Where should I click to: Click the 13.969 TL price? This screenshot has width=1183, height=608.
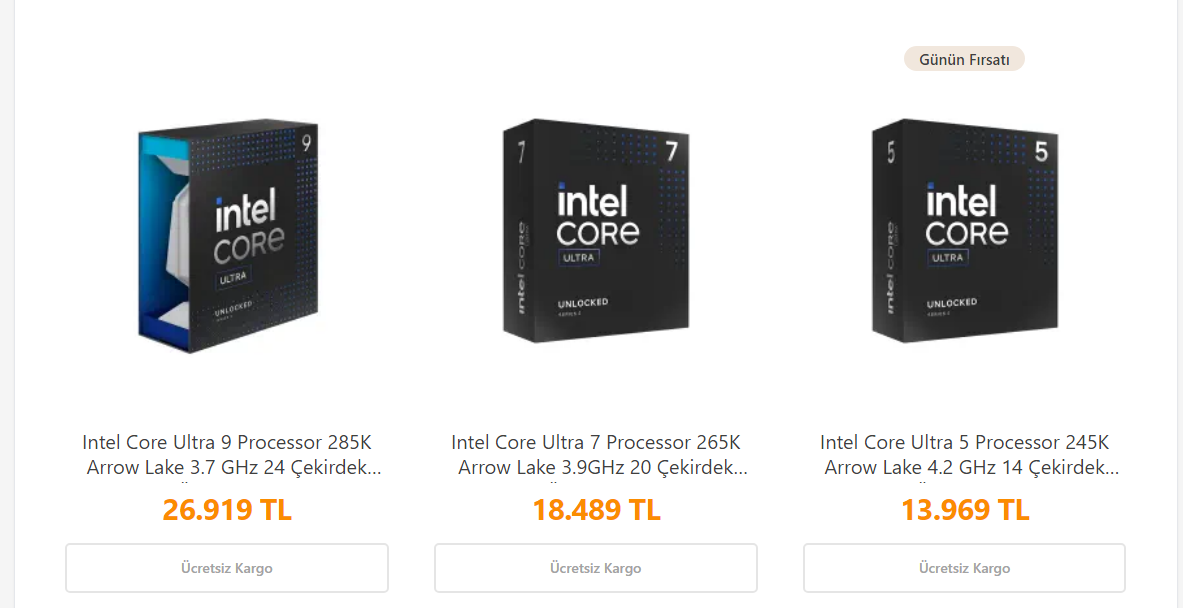(965, 510)
